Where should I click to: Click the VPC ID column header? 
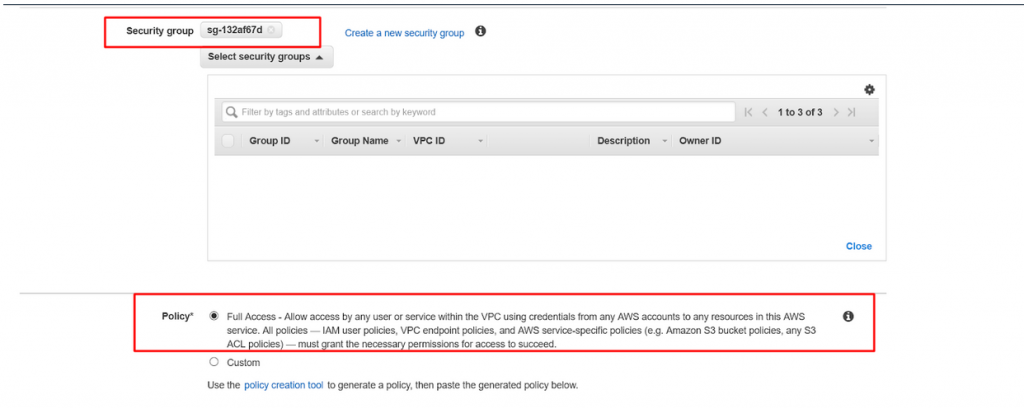tap(429, 140)
